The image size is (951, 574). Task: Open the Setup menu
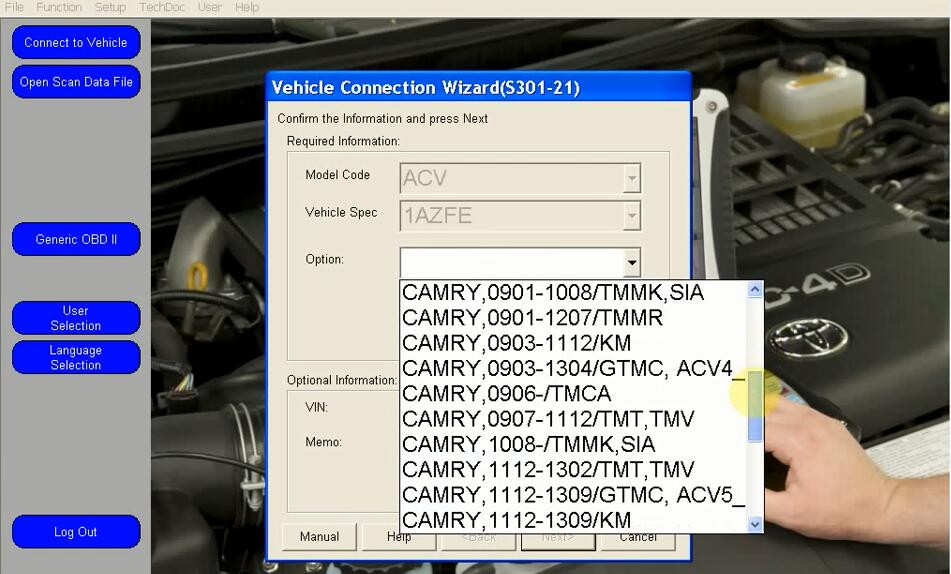(110, 7)
